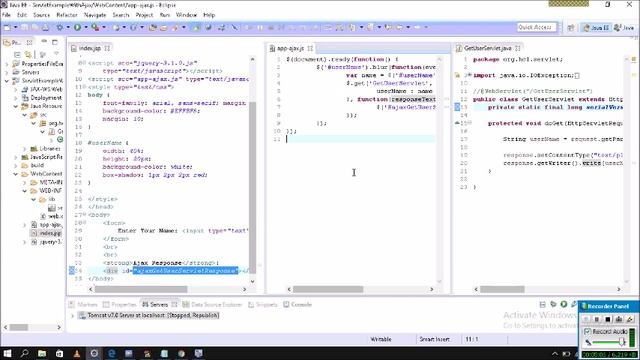Open the Snippets view tab
Screen dimensions: 640x360
(x=263, y=304)
